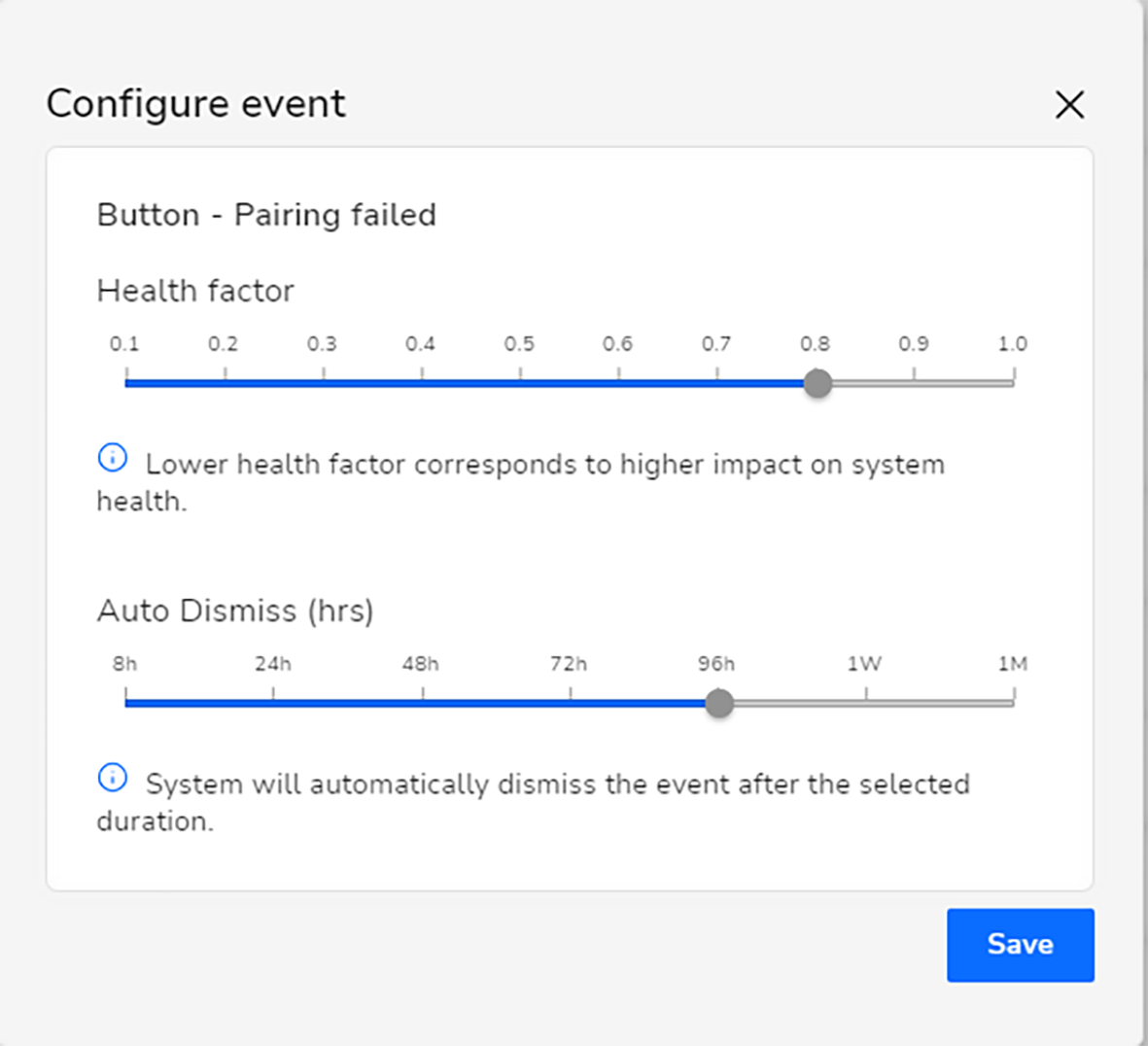Click info icon beside health factor note

click(x=112, y=458)
